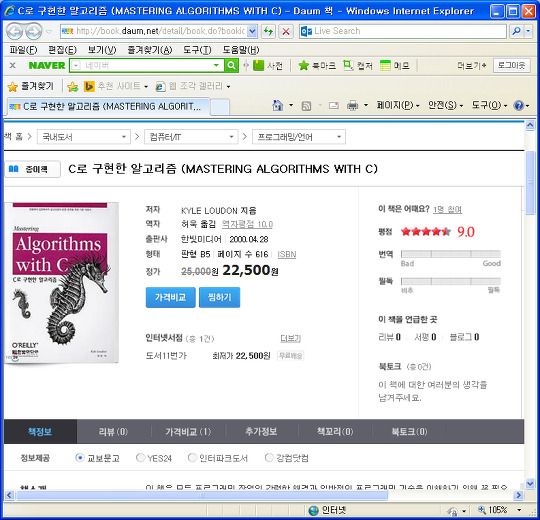The height and width of the screenshot is (520, 540).
Task: Click the 책꼬리(0) tab
Action: (x=335, y=431)
